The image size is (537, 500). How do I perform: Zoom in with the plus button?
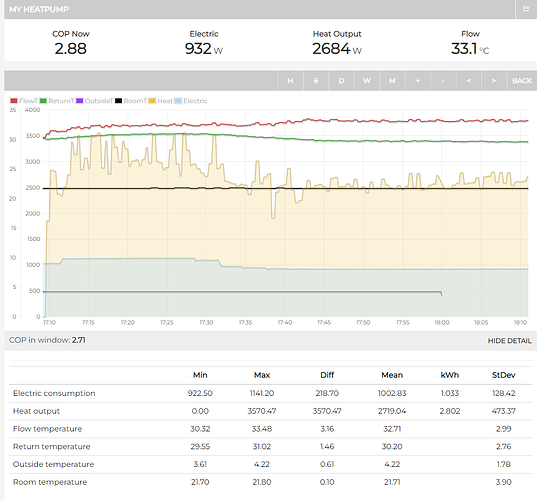pyautogui.click(x=417, y=81)
